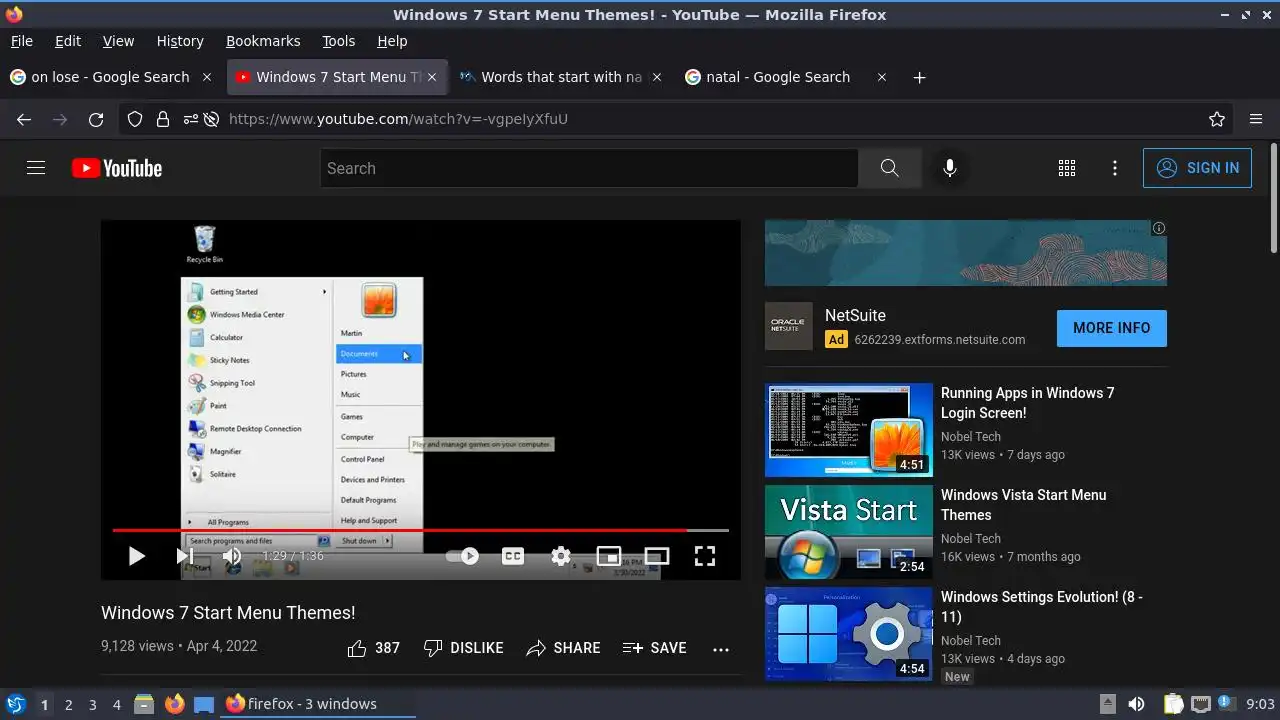Viewport: 1280px width, 720px height.
Task: Open more actions ellipsis under video
Action: (x=721, y=649)
